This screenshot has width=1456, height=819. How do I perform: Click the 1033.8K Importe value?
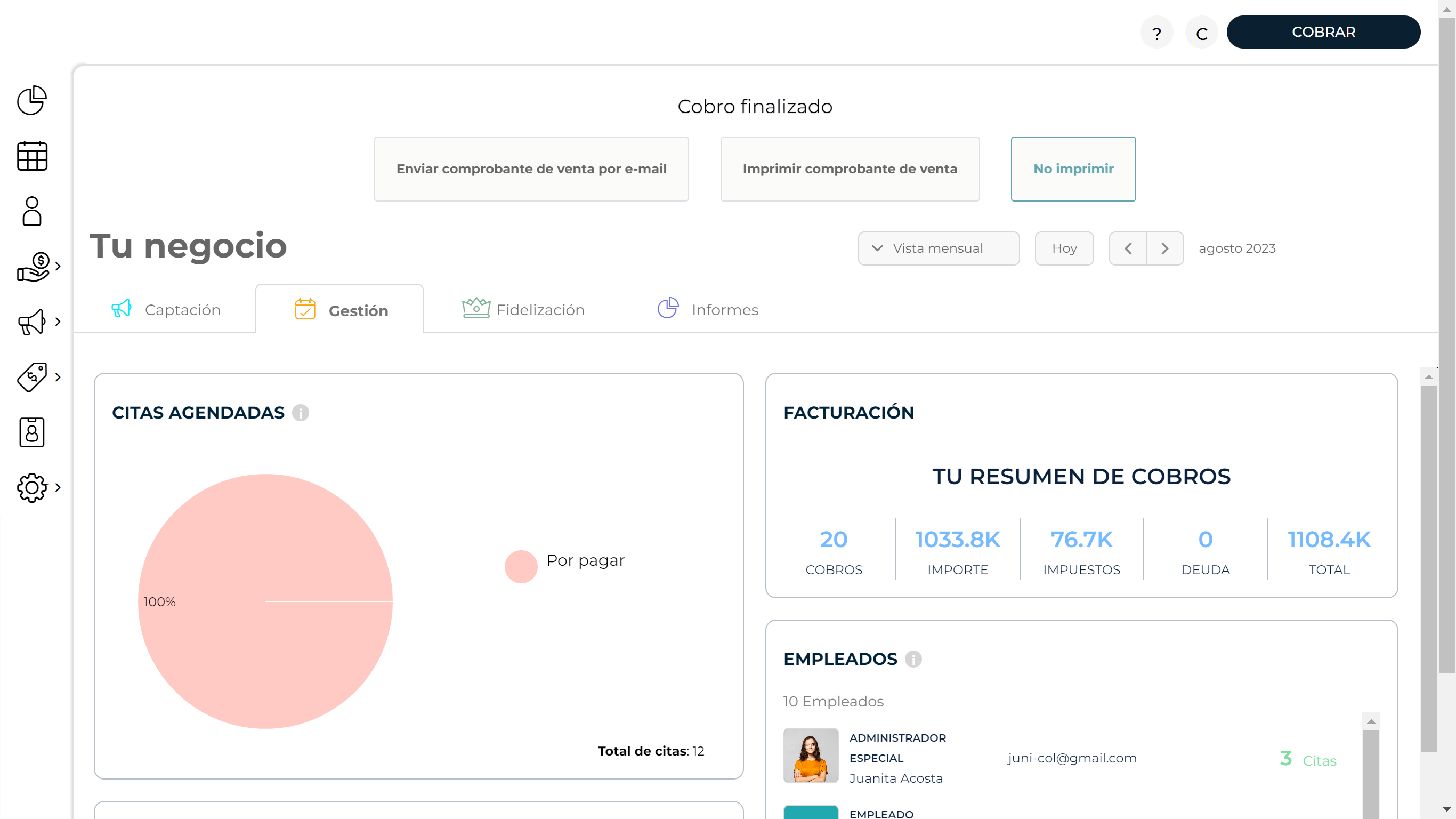[958, 540]
